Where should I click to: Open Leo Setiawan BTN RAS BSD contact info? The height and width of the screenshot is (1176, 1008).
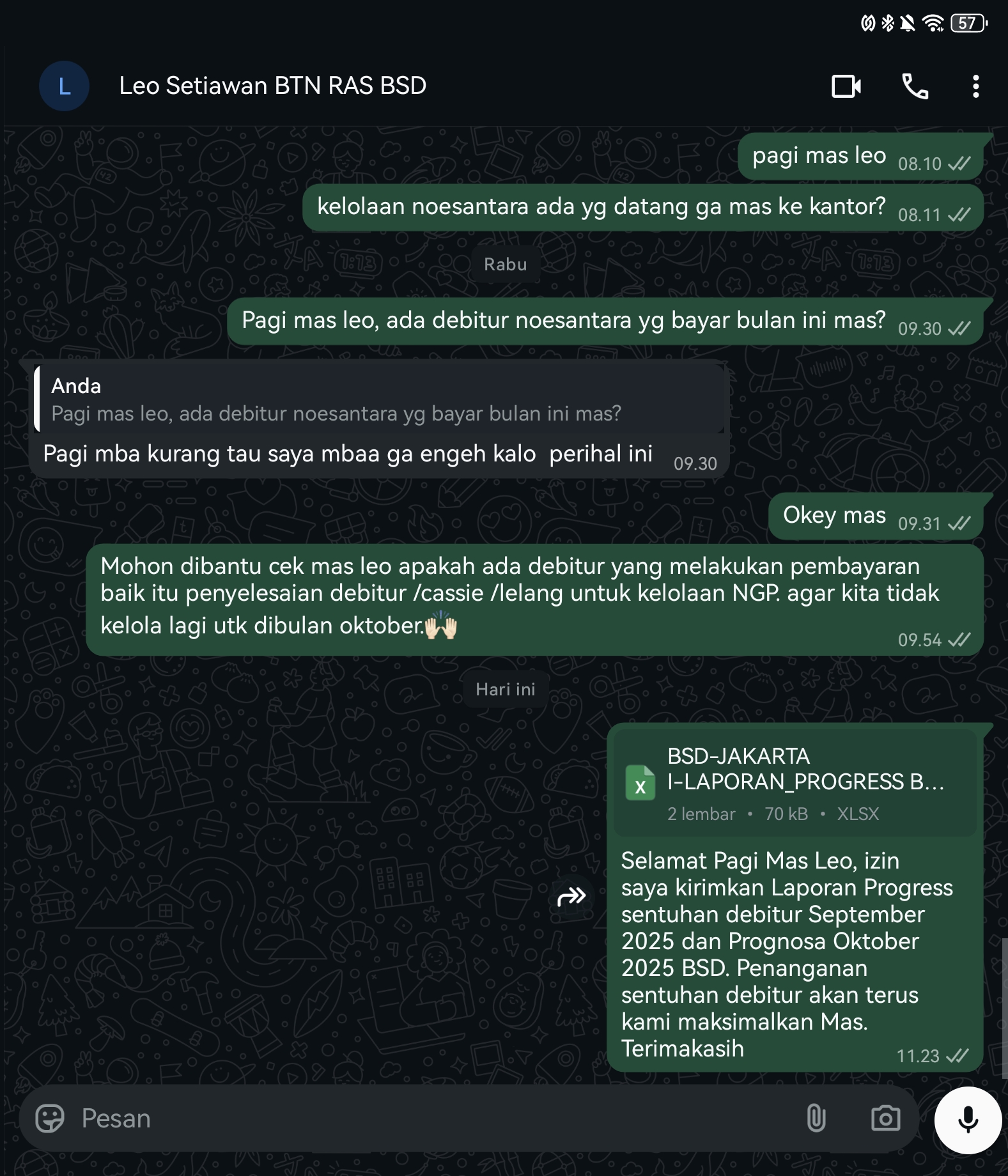[x=273, y=86]
